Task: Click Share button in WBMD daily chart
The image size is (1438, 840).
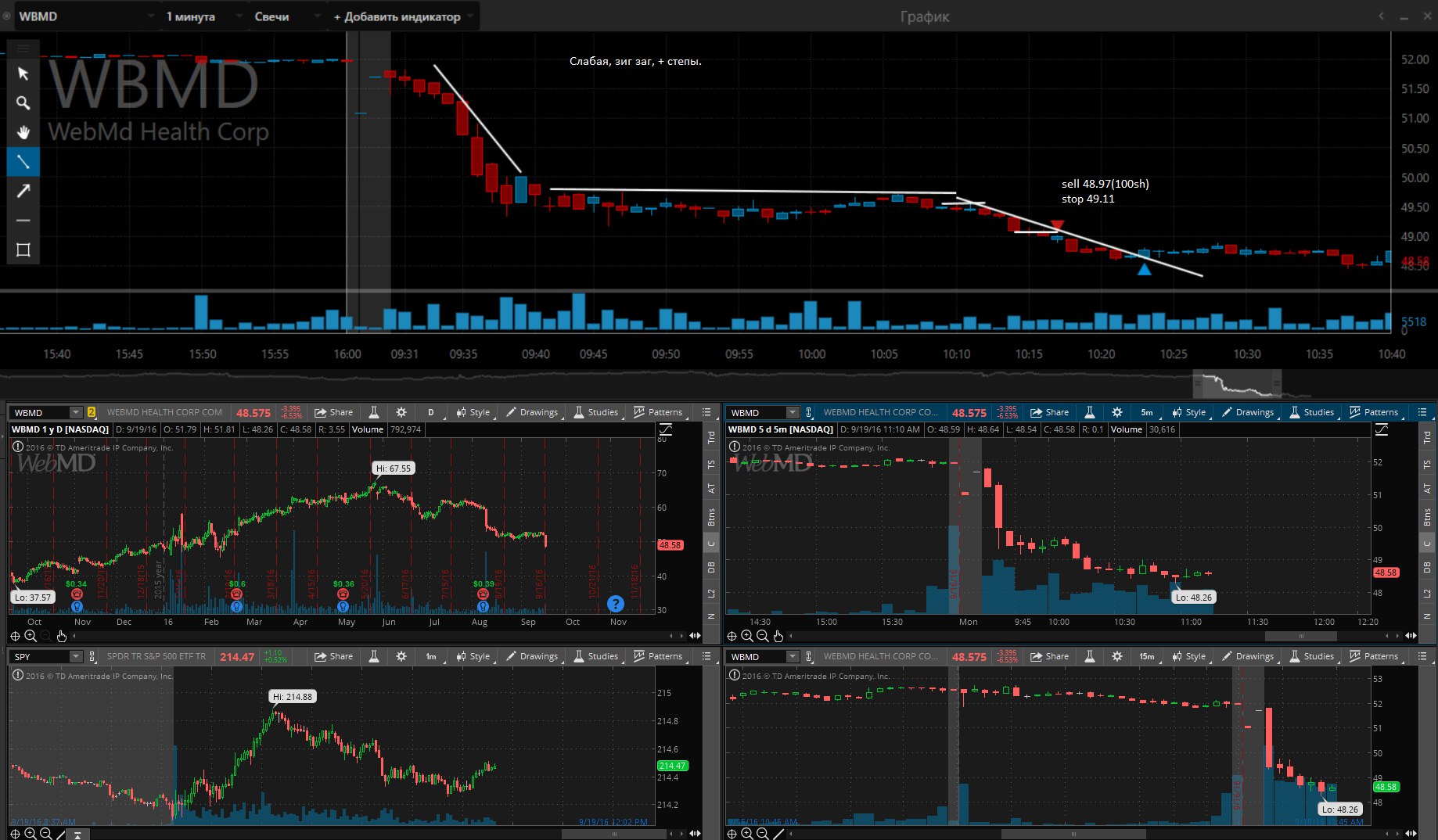Action: [x=334, y=412]
